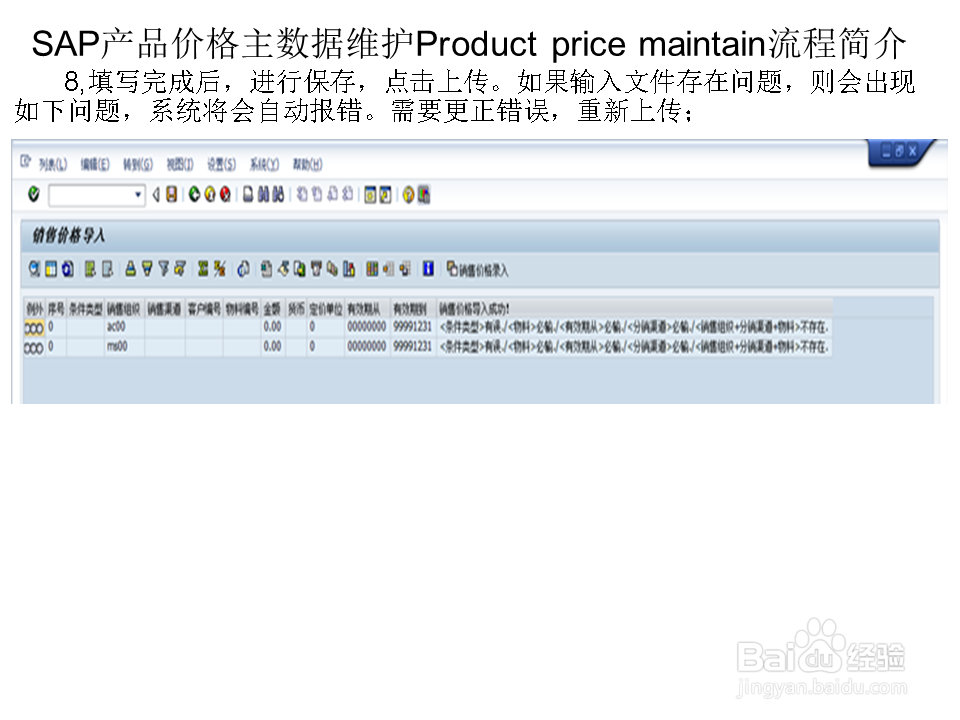Click the Find binoculars icon

(x=263, y=195)
